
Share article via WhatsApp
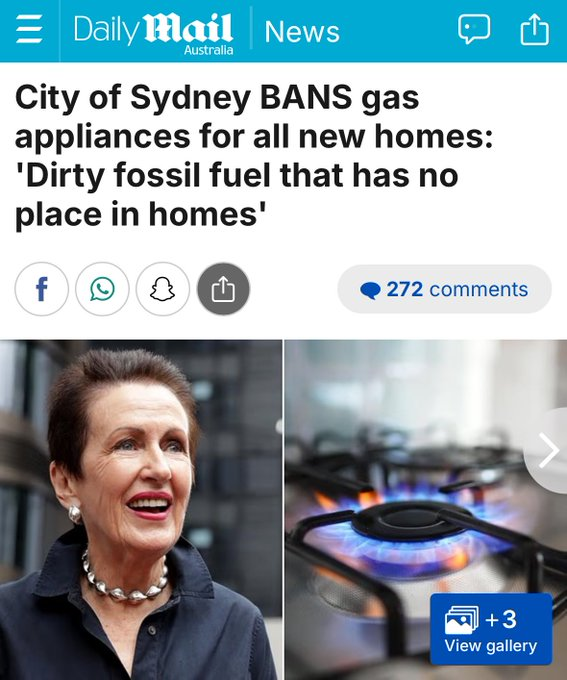click(102, 289)
